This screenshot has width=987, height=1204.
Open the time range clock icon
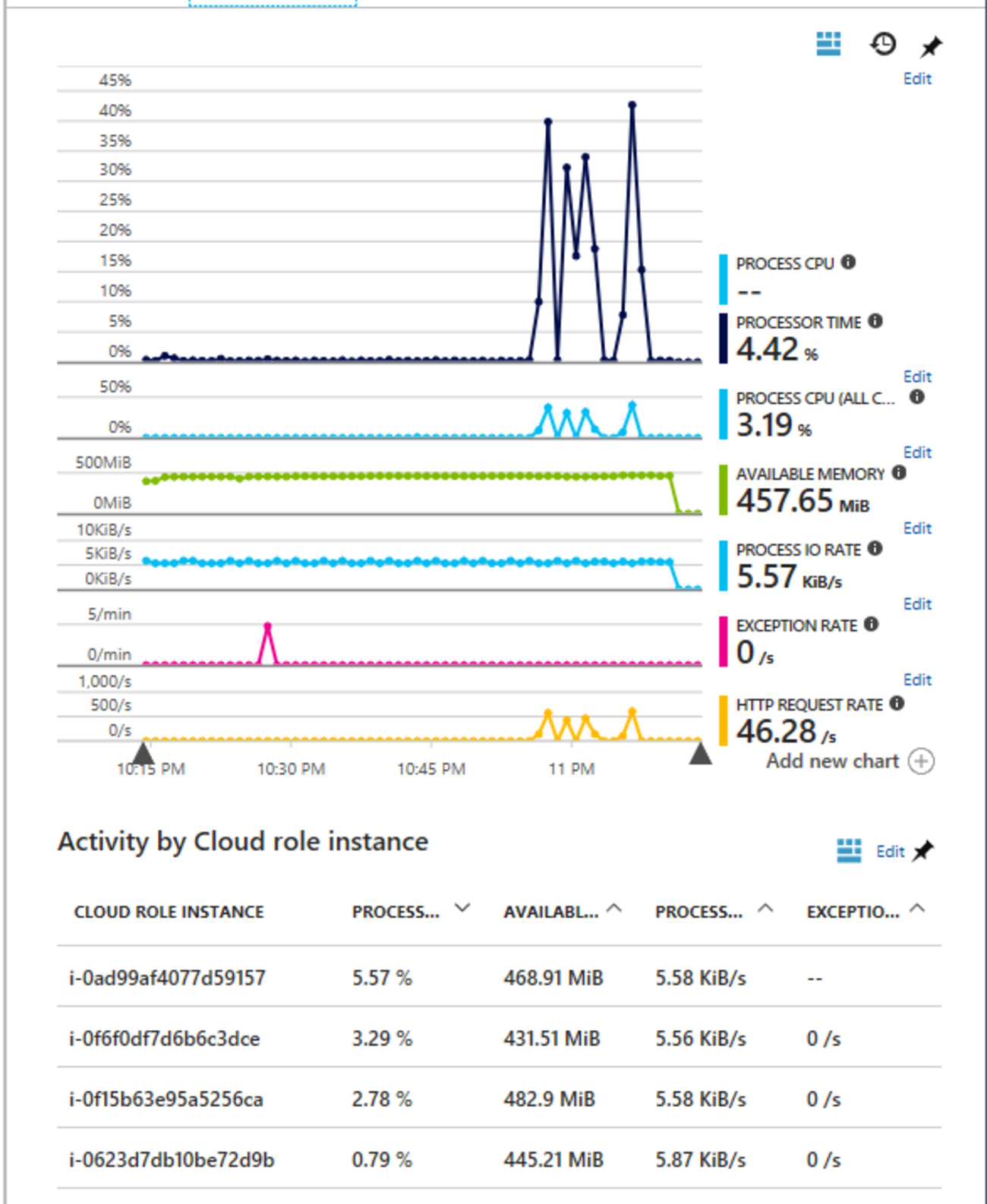click(882, 44)
